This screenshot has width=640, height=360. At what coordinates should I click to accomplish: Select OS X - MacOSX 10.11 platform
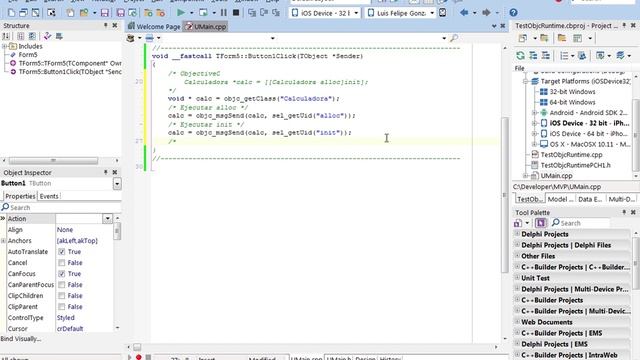click(x=590, y=144)
